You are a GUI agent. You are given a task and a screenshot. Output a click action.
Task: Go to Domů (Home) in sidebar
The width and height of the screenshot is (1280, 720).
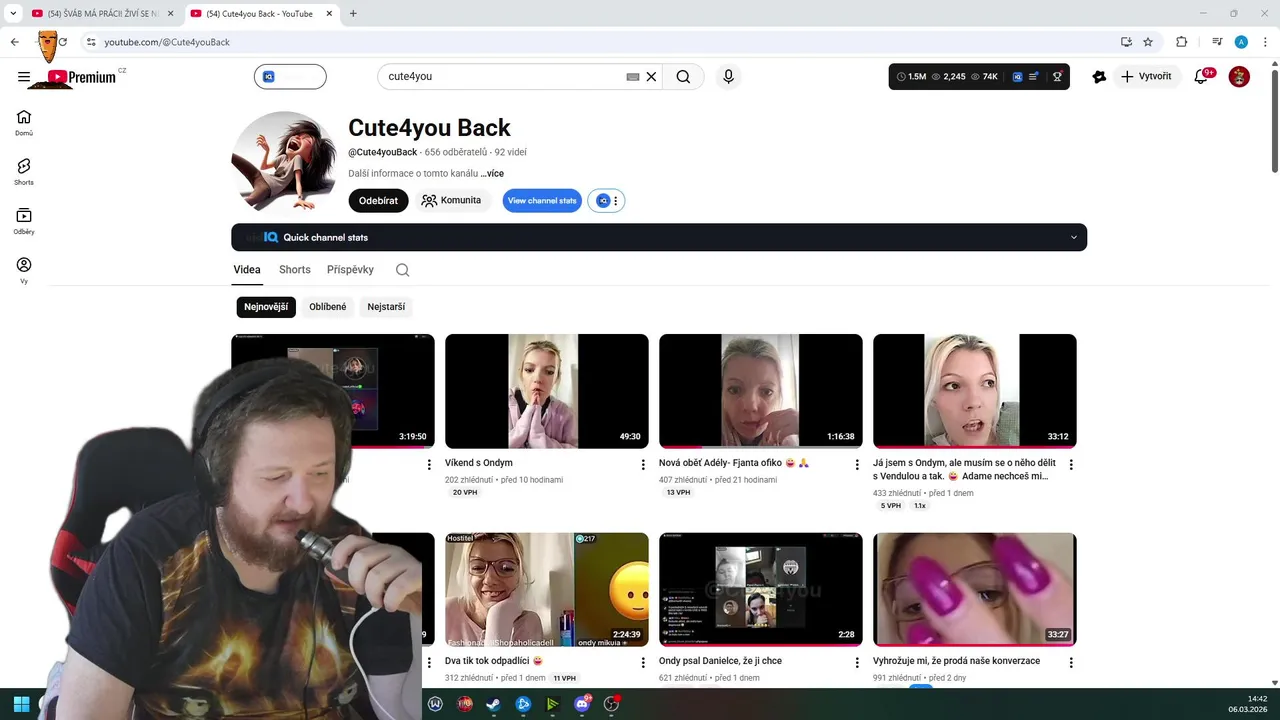pos(24,122)
